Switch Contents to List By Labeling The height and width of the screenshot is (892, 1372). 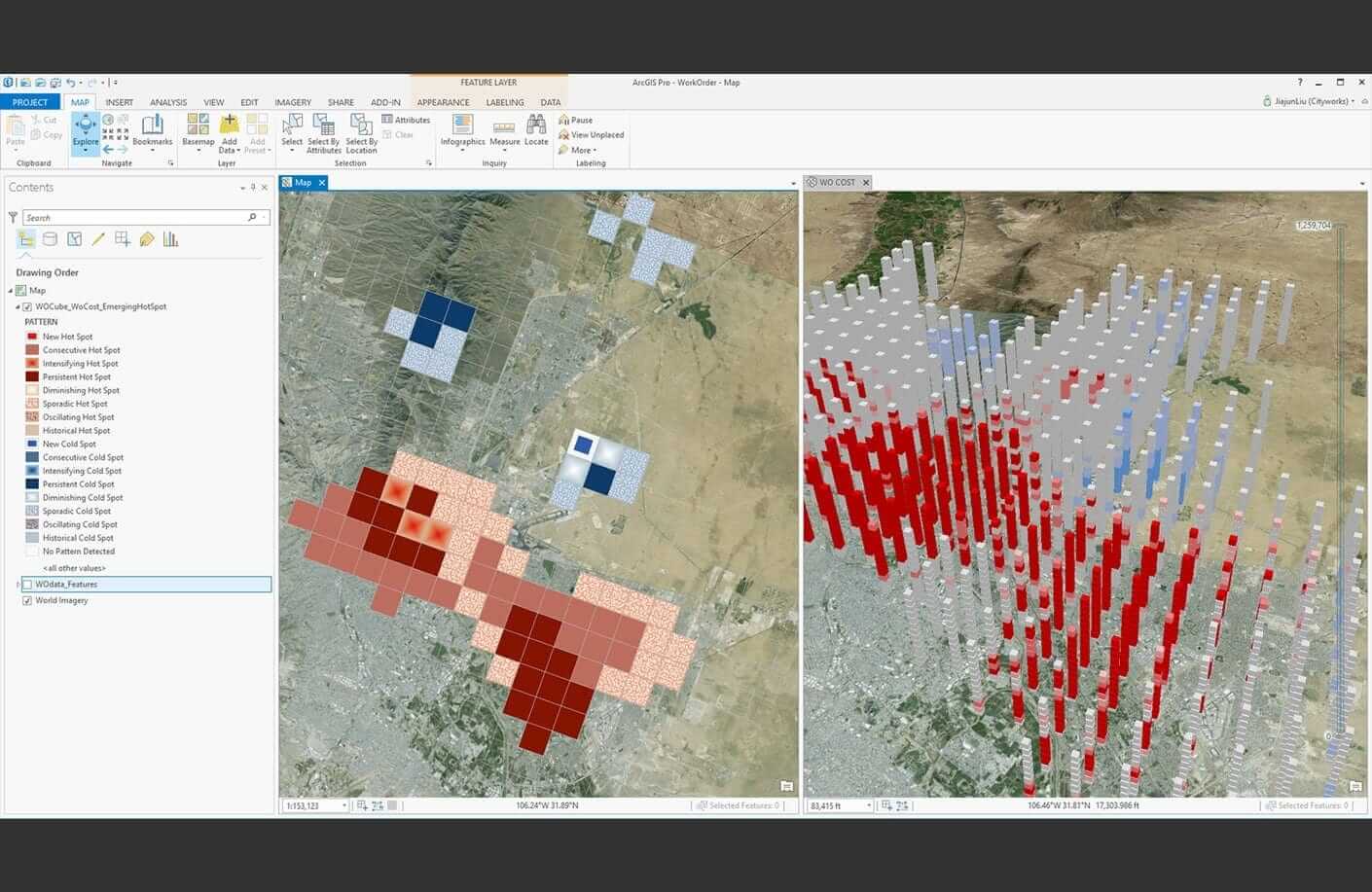tap(147, 239)
